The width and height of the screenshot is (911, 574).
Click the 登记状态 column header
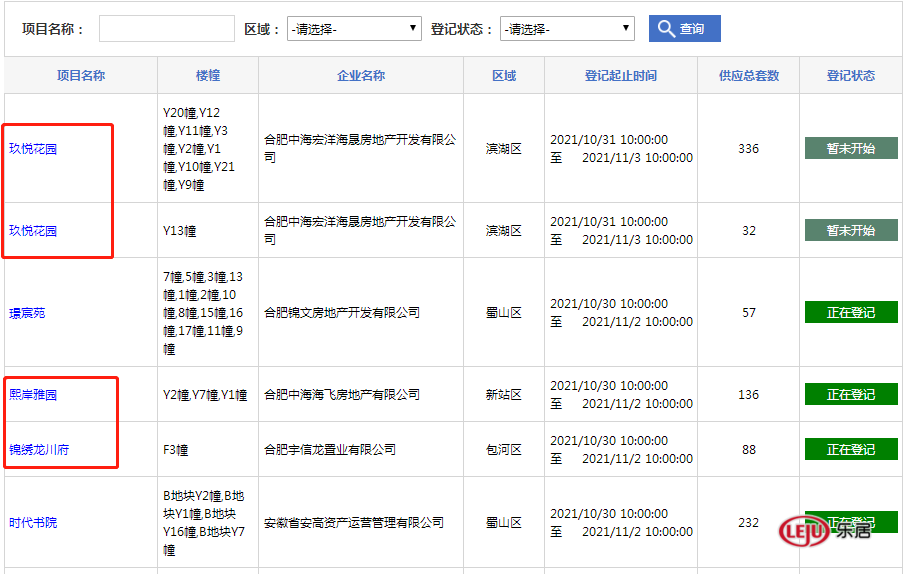[851, 76]
